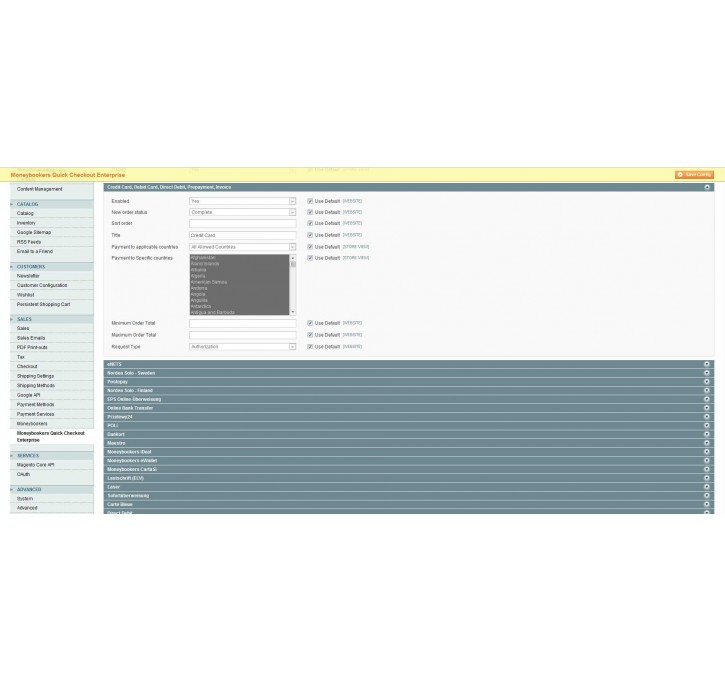Open Customer Configuration in sidebar

42,285
